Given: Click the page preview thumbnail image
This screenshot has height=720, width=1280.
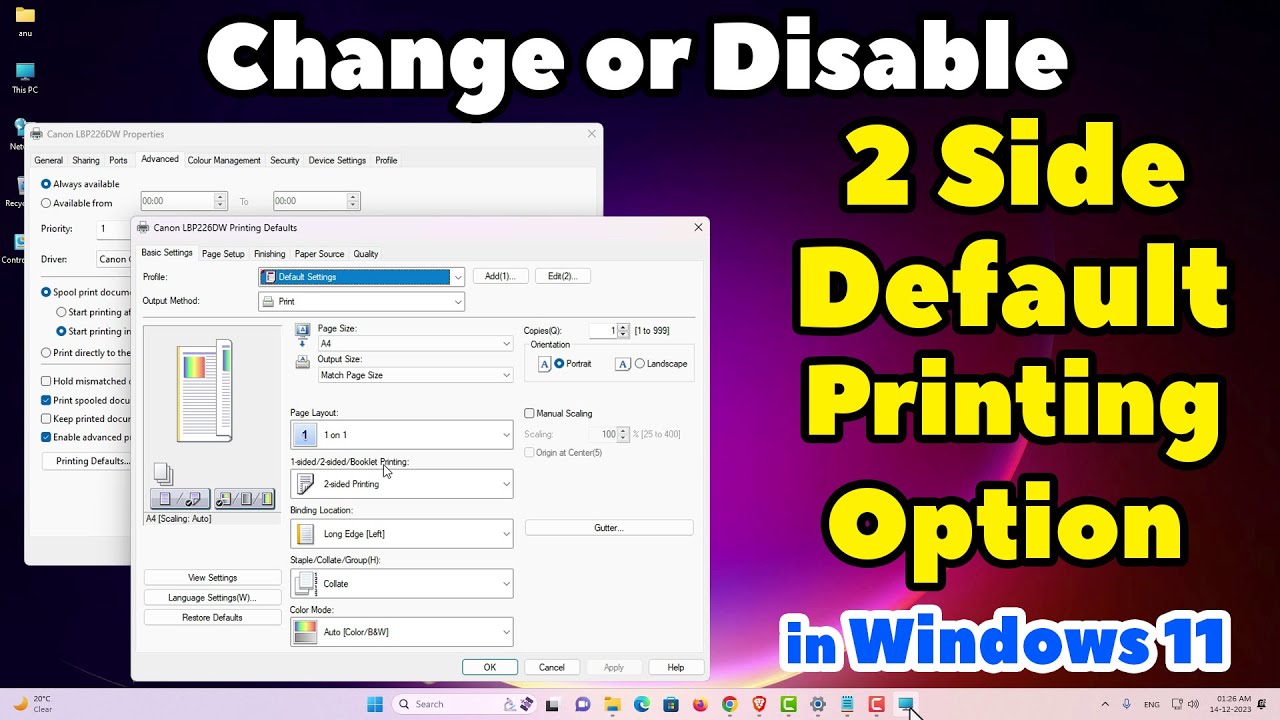Looking at the screenshot, I should (x=205, y=391).
